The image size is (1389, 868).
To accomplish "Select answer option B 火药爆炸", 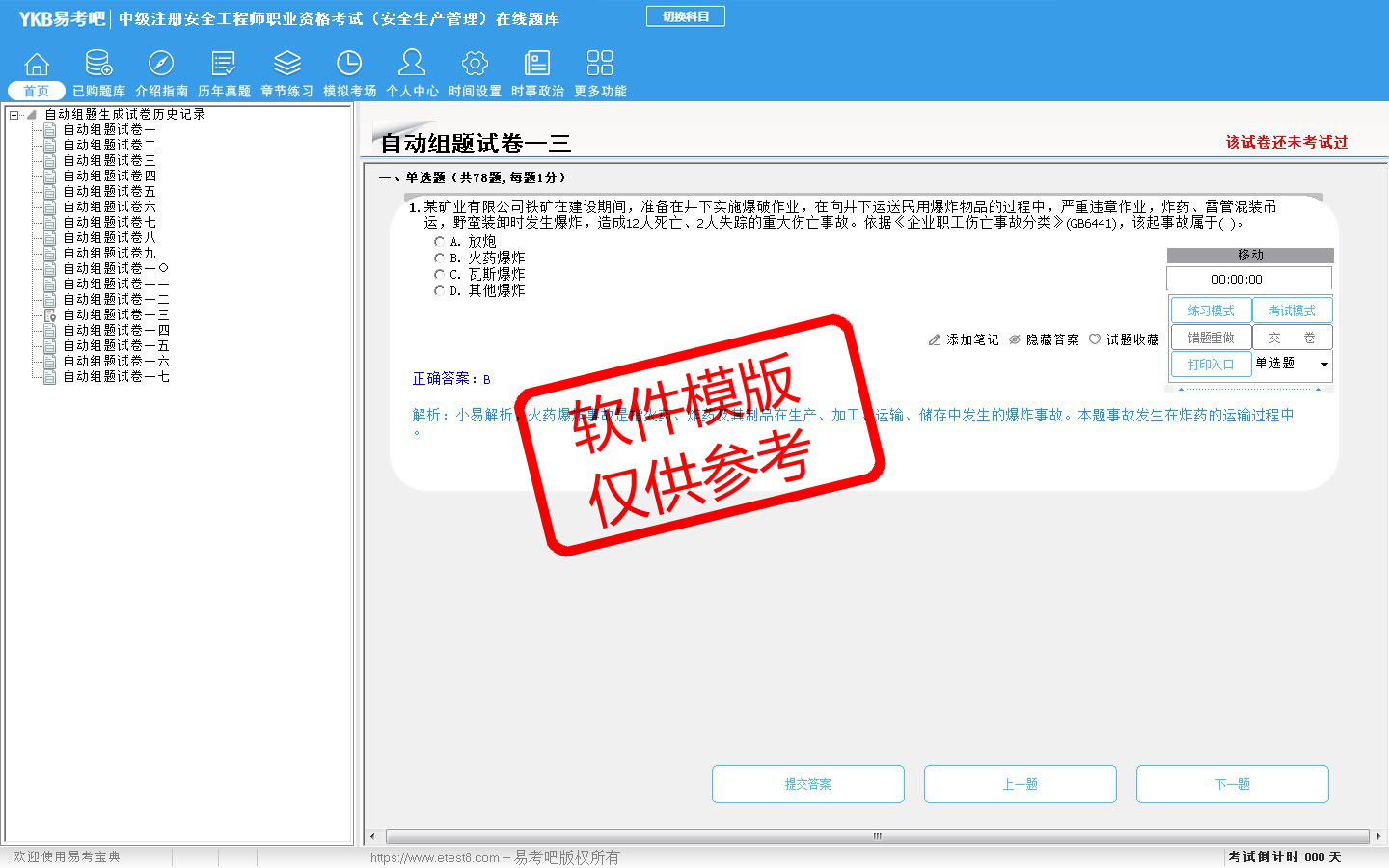I will 440,258.
